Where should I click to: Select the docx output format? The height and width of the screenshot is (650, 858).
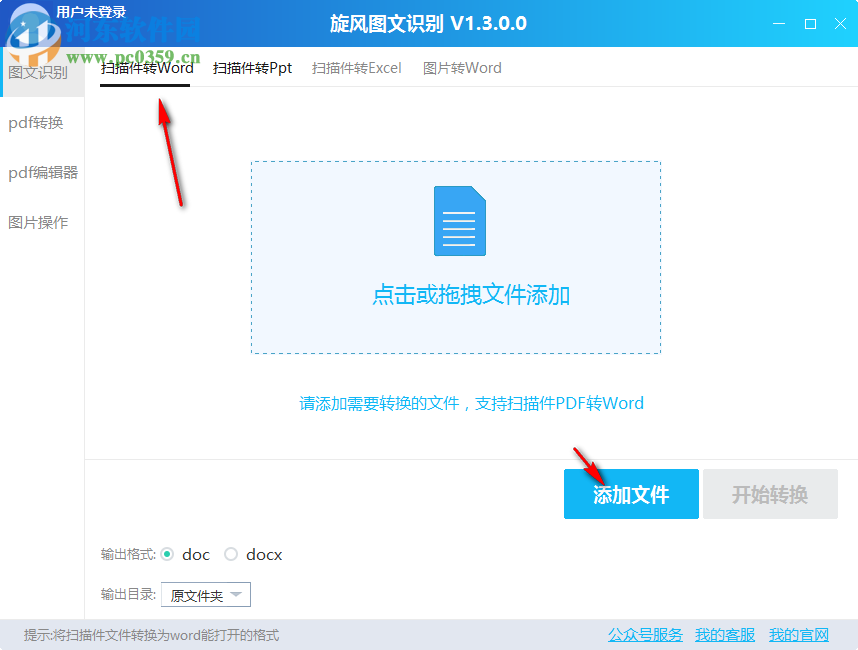230,554
